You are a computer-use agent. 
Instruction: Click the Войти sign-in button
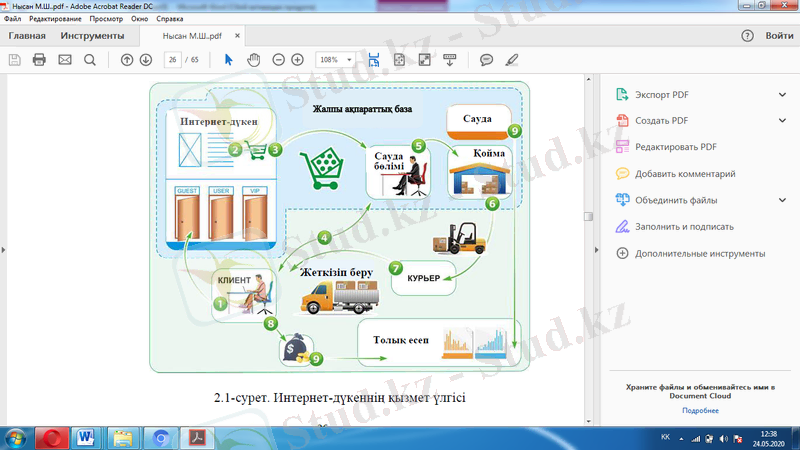tap(779, 36)
